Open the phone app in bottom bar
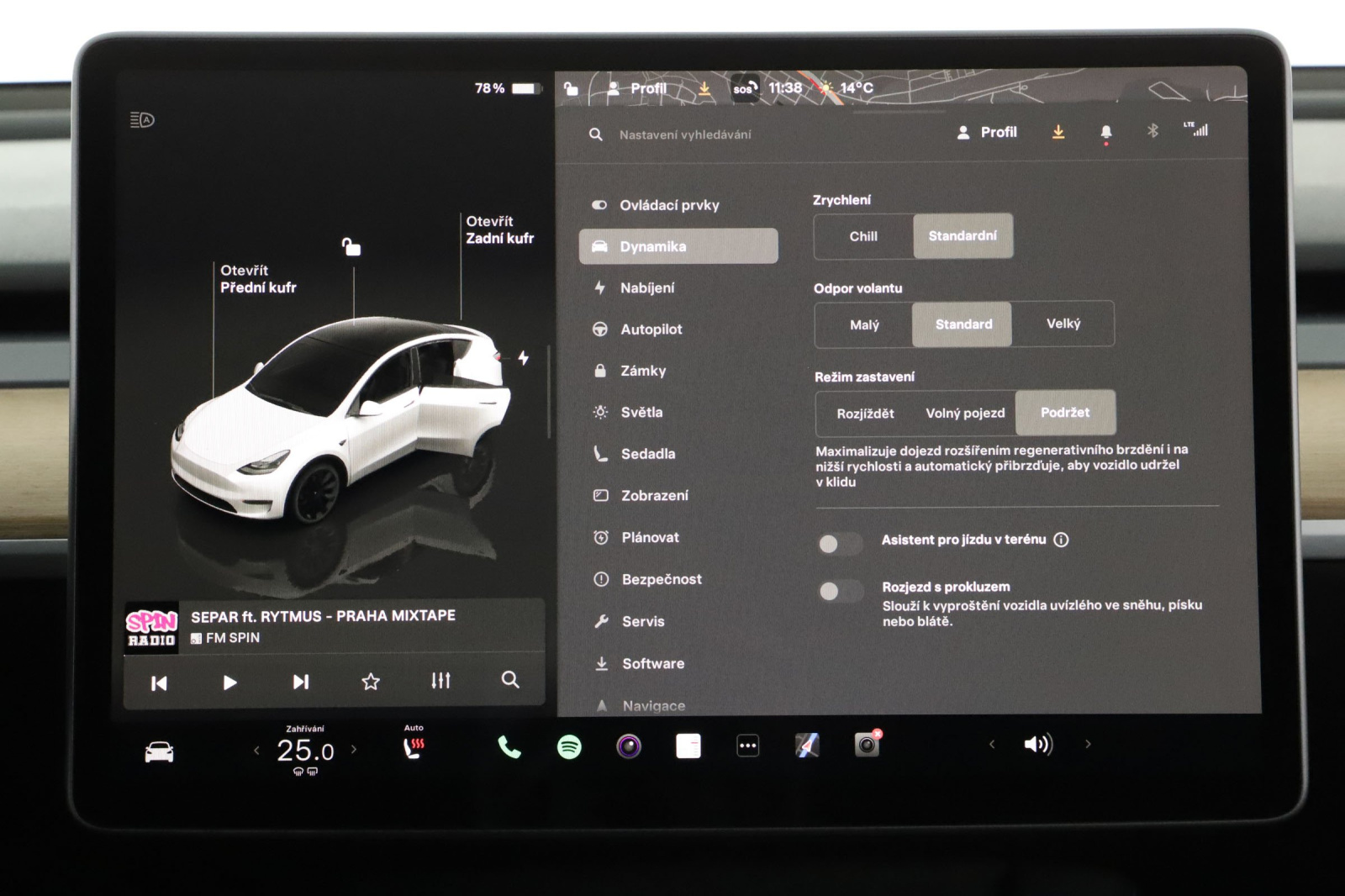The height and width of the screenshot is (896, 1345). 509,746
